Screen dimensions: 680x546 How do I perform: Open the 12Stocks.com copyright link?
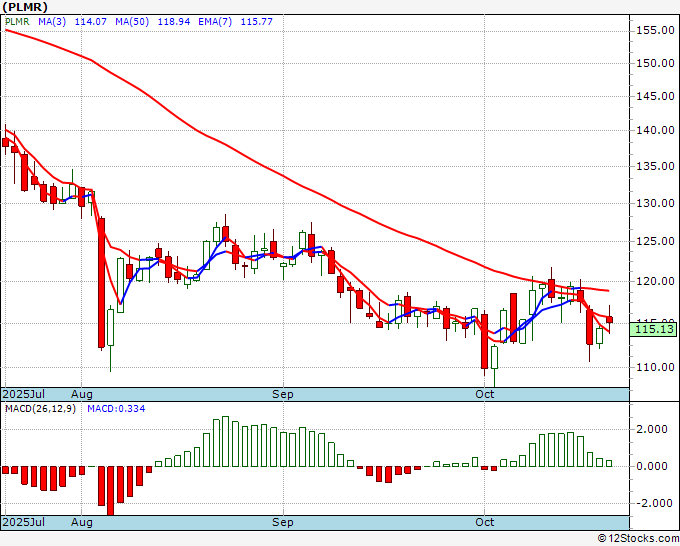pyautogui.click(x=638, y=539)
